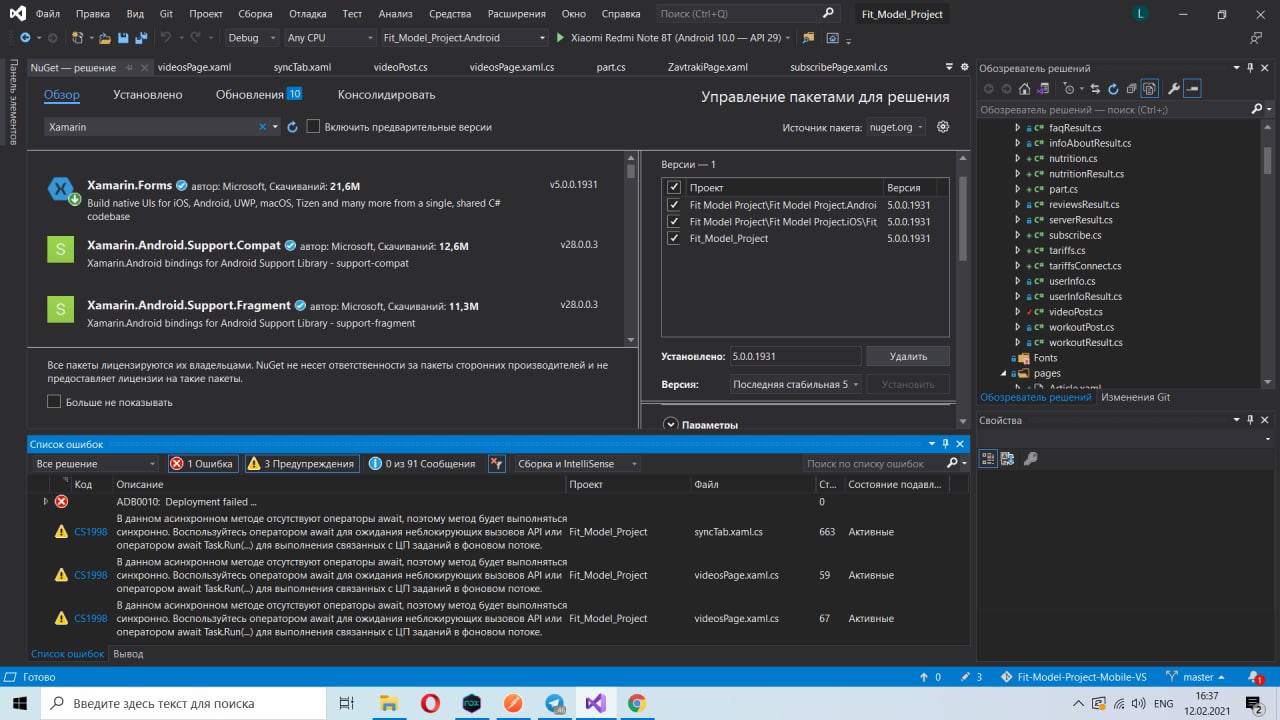The image size is (1280, 720).
Task: Refresh the NuGet package list
Action: point(293,127)
